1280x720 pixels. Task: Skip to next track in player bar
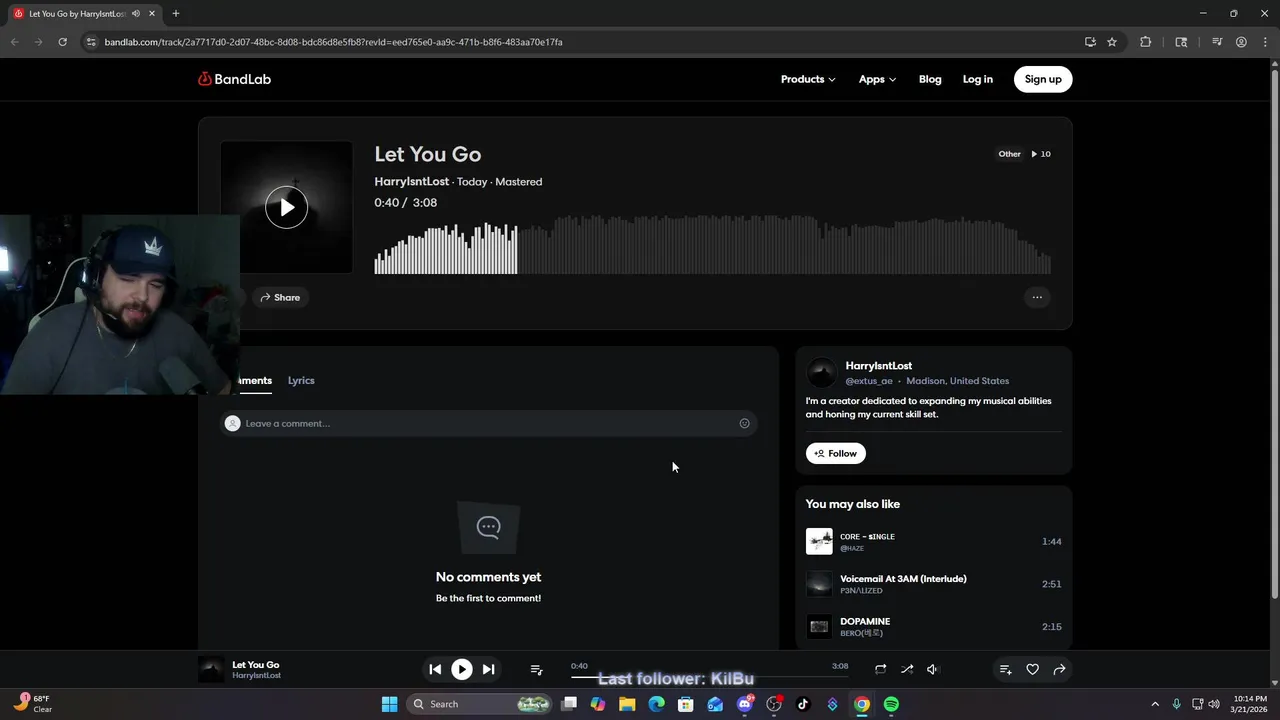[488, 669]
